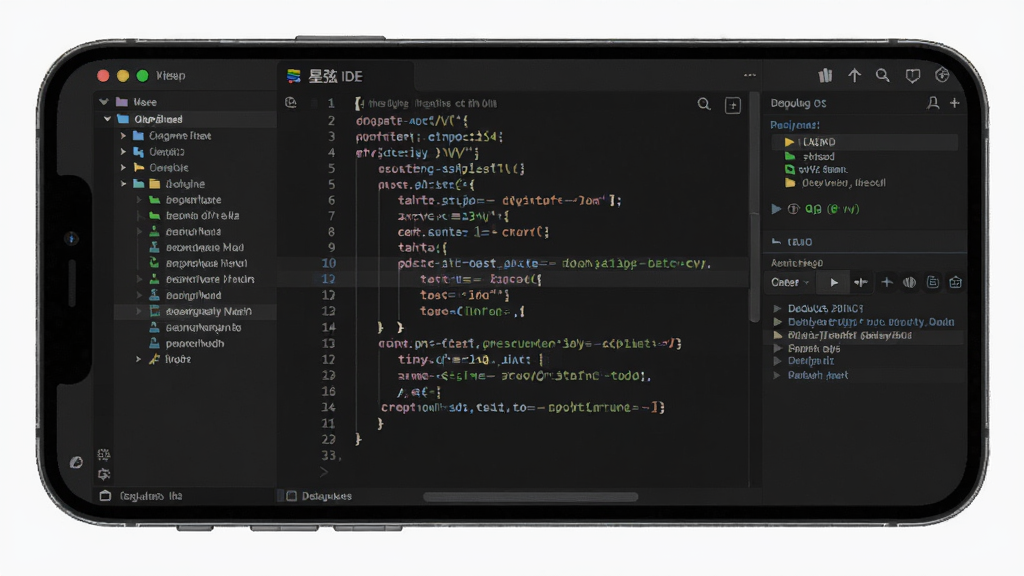This screenshot has width=1024, height=576.
Task: Click the magnifier icon above the code editor
Action: click(703, 104)
